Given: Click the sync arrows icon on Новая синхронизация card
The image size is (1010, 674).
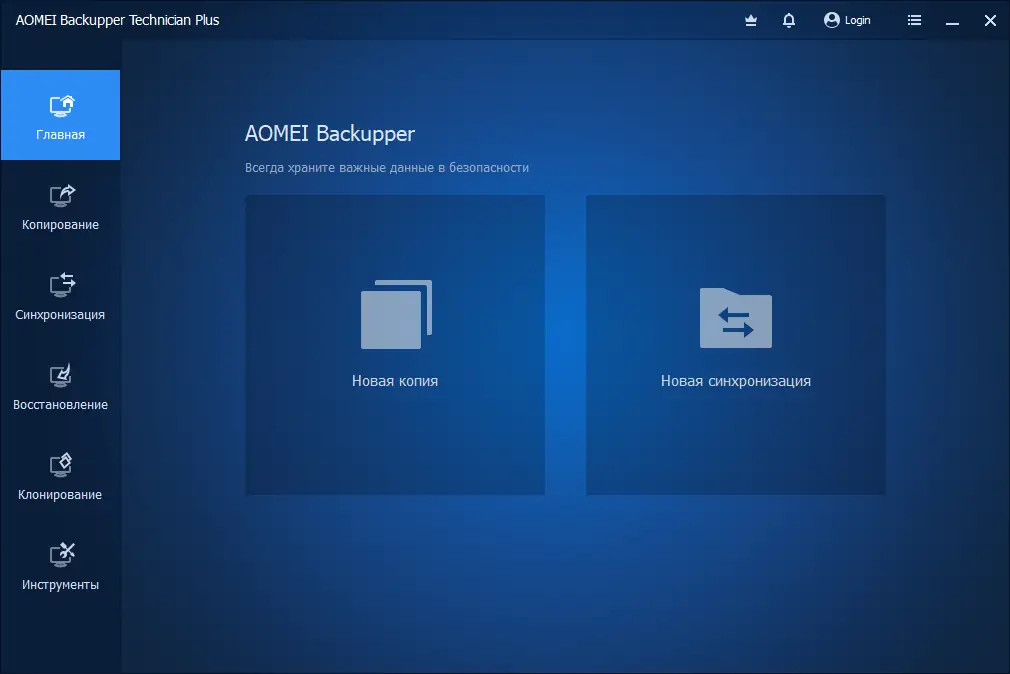Looking at the screenshot, I should click(734, 318).
